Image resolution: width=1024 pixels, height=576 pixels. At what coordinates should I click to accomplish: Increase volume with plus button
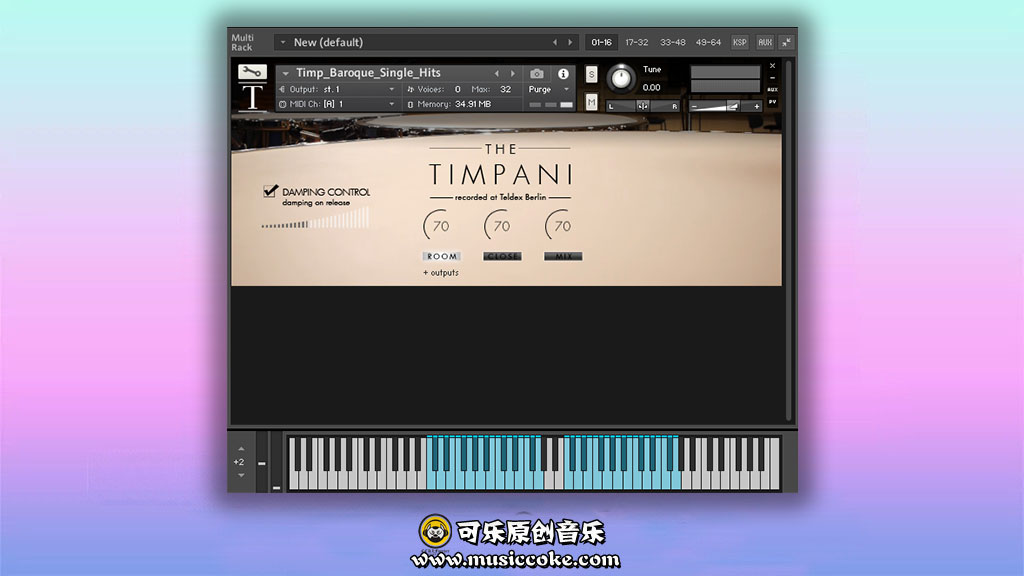pos(756,106)
